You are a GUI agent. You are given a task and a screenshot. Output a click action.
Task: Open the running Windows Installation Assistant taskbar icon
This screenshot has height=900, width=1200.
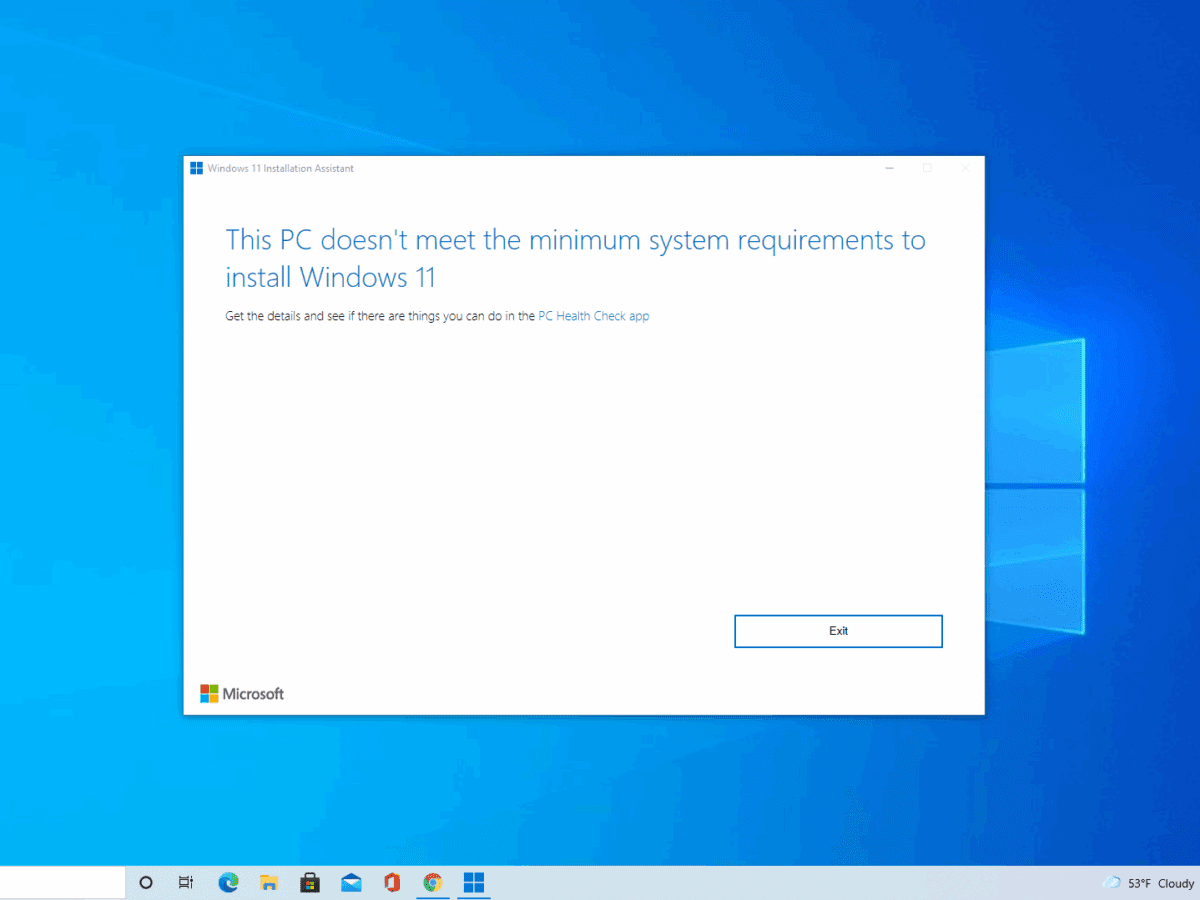(473, 883)
